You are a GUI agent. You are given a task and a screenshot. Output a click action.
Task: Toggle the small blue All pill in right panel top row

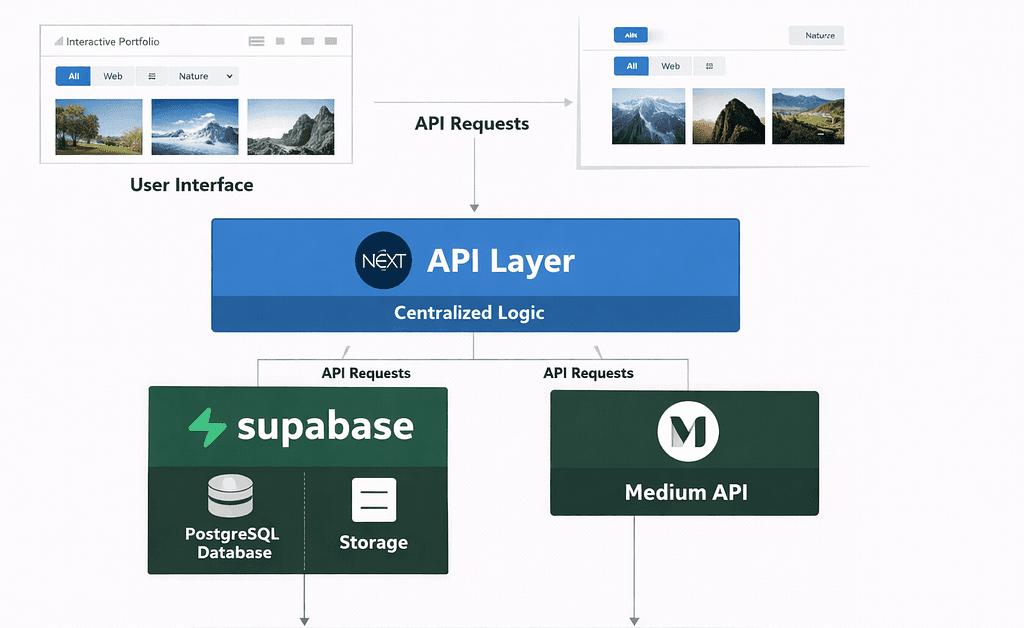(x=630, y=35)
